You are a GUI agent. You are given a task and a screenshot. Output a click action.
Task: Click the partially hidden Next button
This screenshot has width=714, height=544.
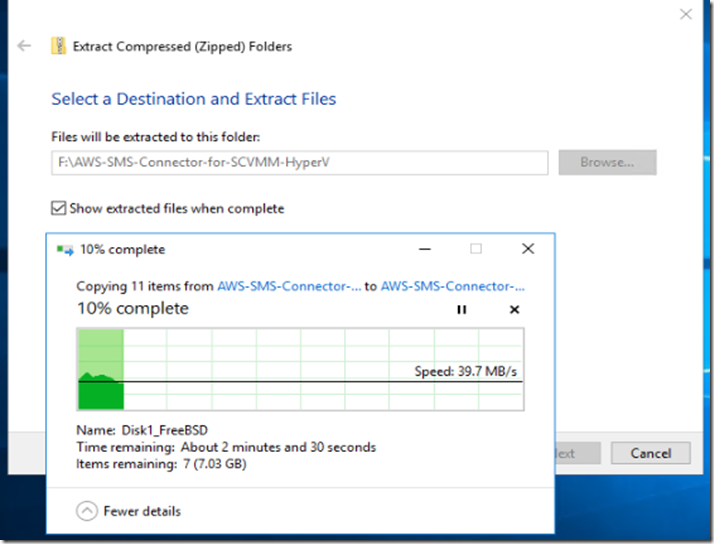577,453
